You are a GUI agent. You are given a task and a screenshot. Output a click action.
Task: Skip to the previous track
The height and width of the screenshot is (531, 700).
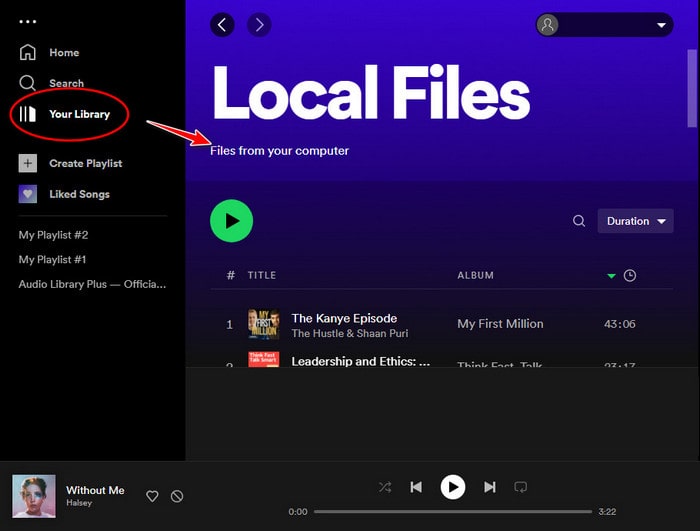pyautogui.click(x=416, y=487)
